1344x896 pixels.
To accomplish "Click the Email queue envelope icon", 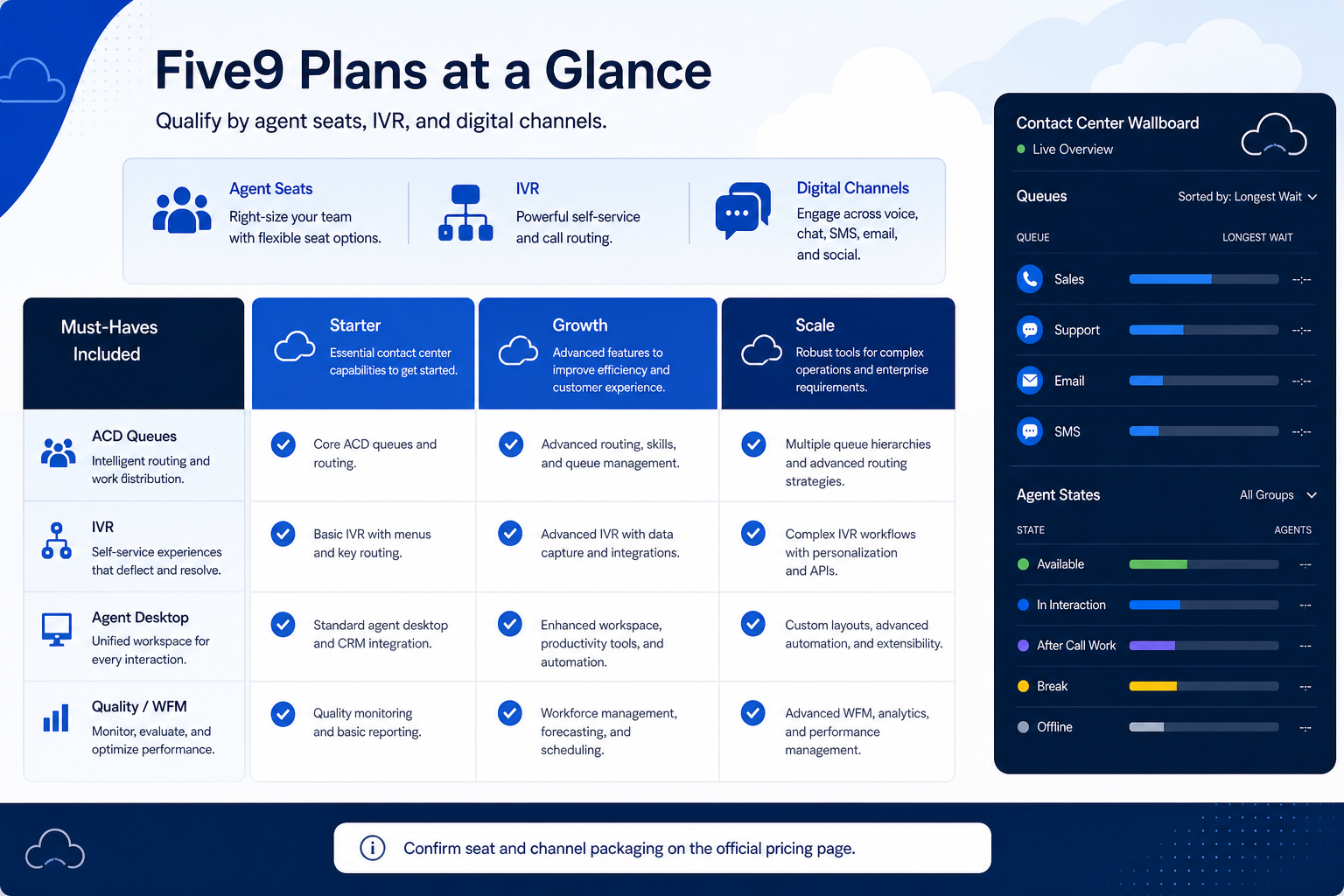I will (1030, 381).
